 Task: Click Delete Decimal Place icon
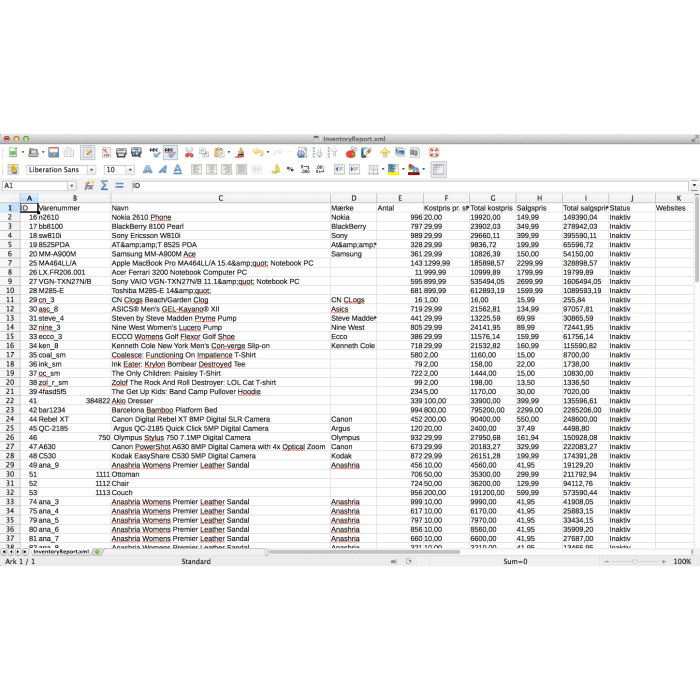coord(321,170)
